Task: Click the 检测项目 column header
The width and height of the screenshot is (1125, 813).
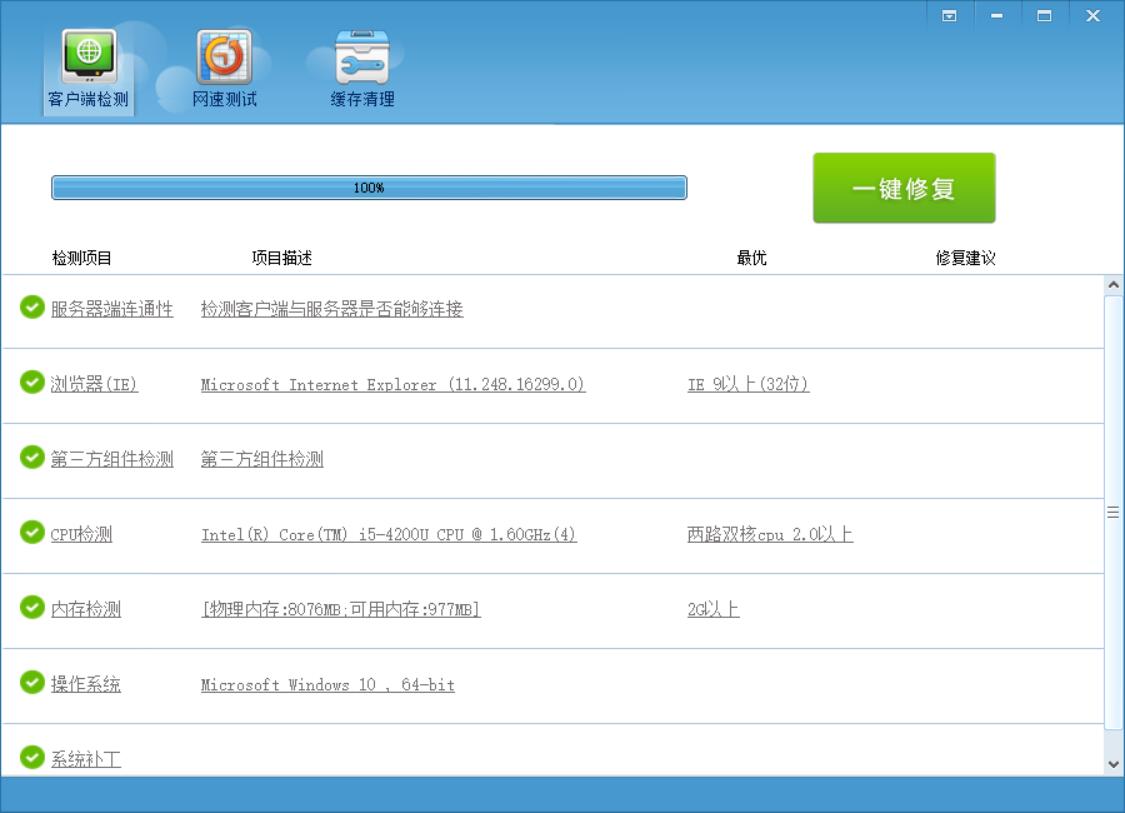Action: click(82, 258)
